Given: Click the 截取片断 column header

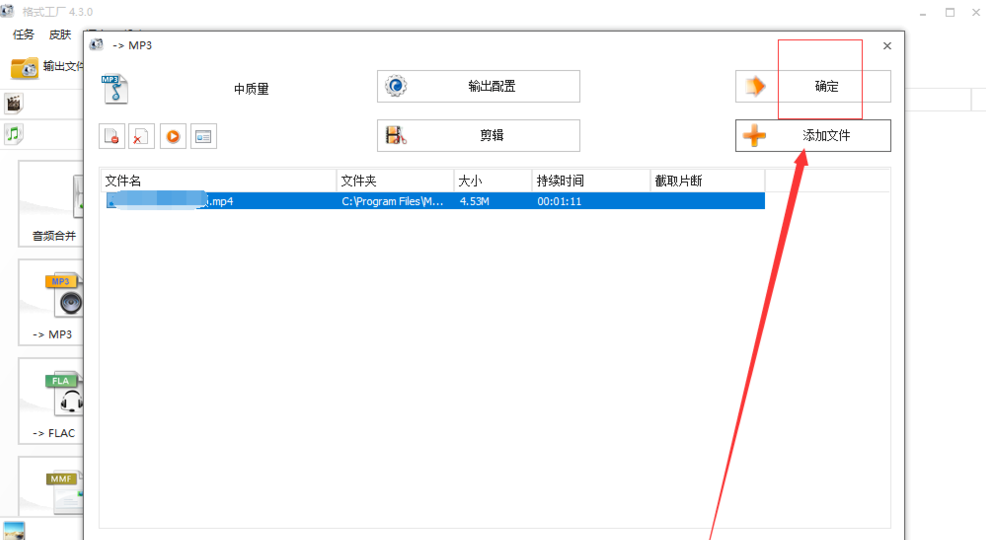Looking at the screenshot, I should pos(707,181).
